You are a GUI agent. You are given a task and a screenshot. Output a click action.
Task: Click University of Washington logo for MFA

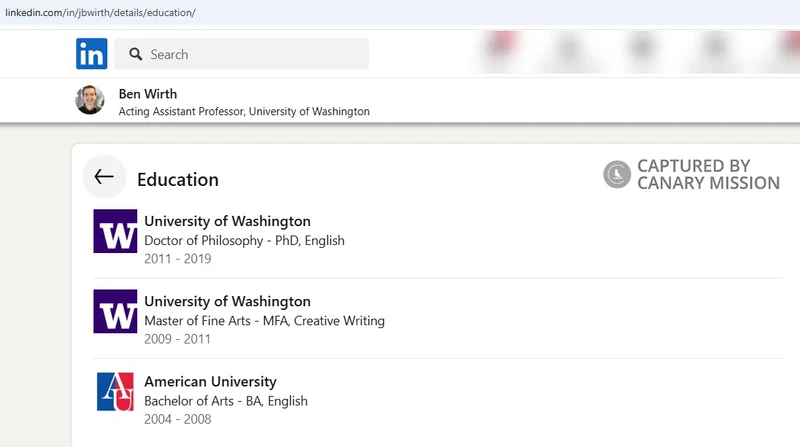click(115, 311)
